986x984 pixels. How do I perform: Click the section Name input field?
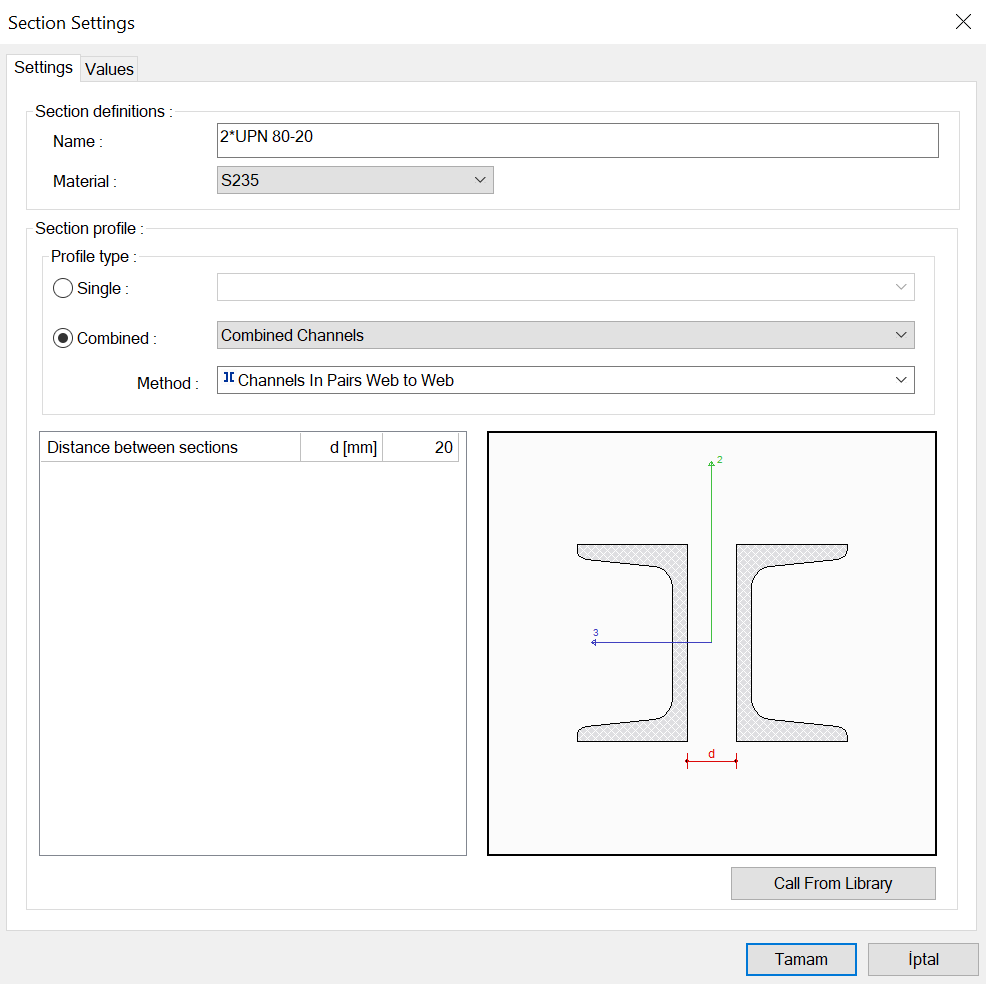pos(577,140)
